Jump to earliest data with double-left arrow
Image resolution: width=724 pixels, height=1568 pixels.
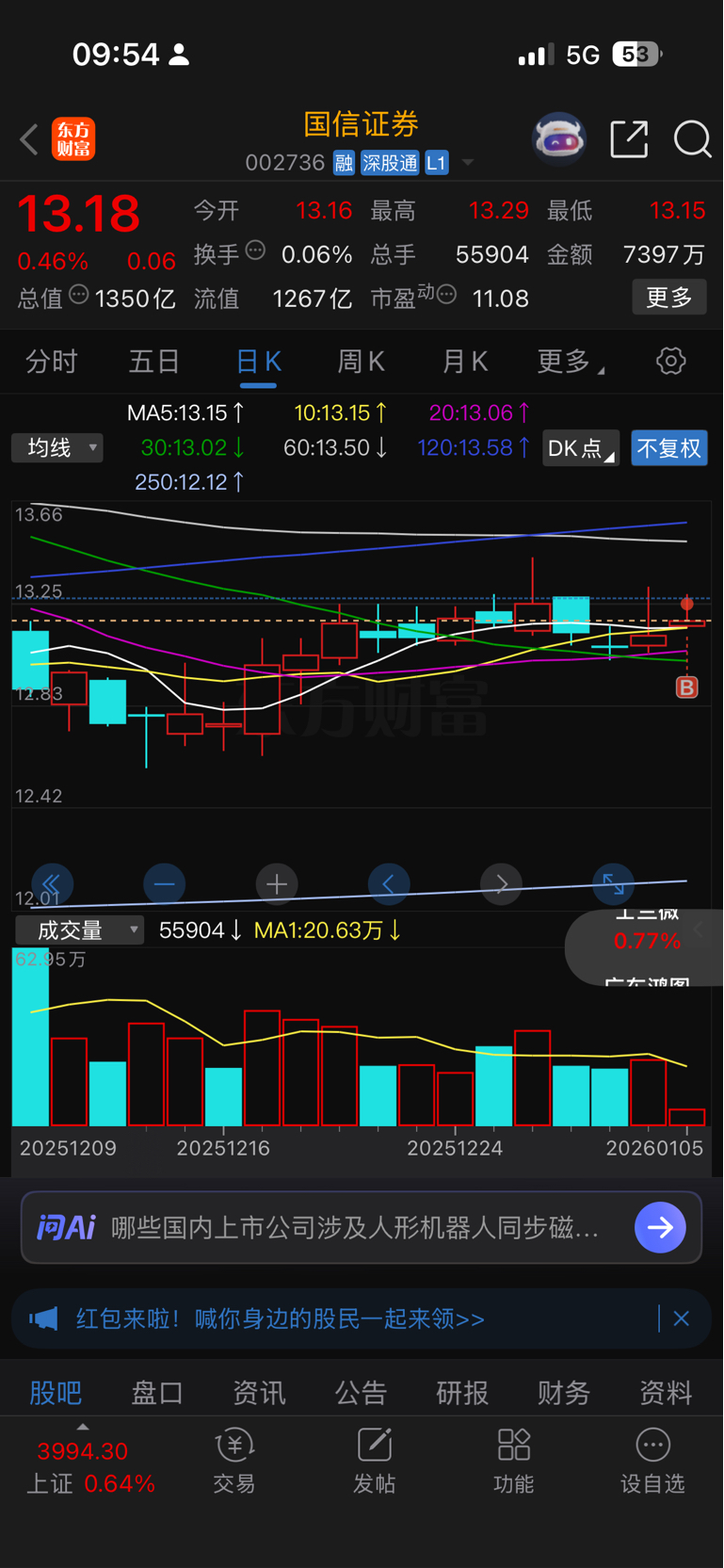pos(51,883)
